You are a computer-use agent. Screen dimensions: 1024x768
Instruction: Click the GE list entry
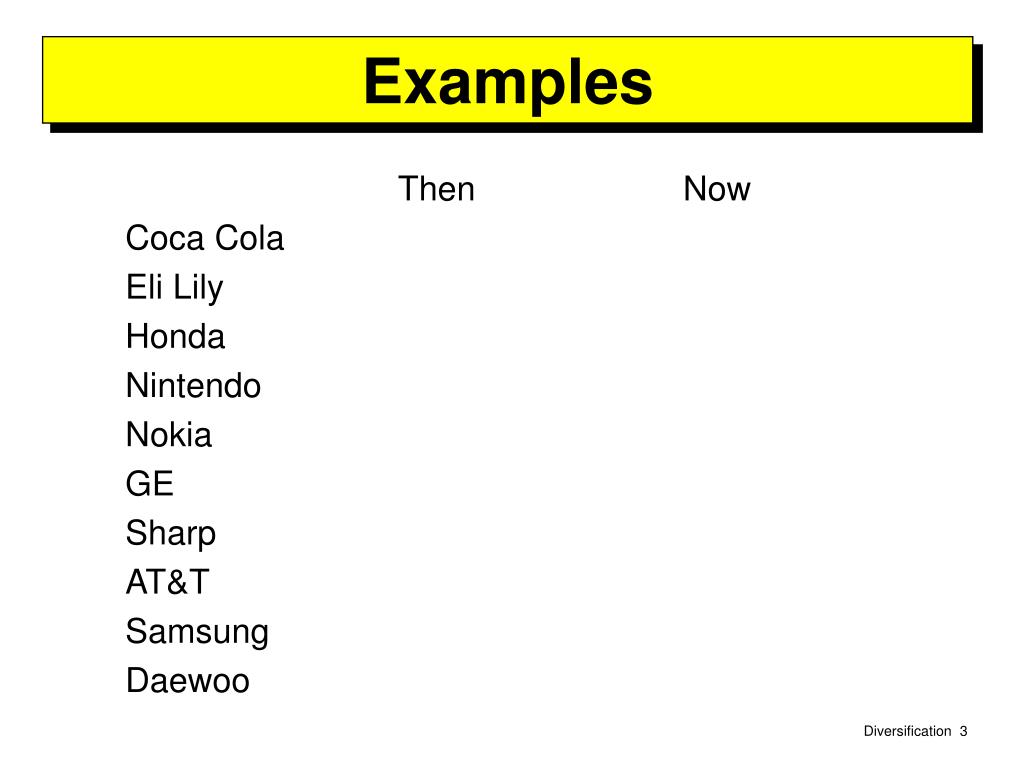[x=150, y=484]
